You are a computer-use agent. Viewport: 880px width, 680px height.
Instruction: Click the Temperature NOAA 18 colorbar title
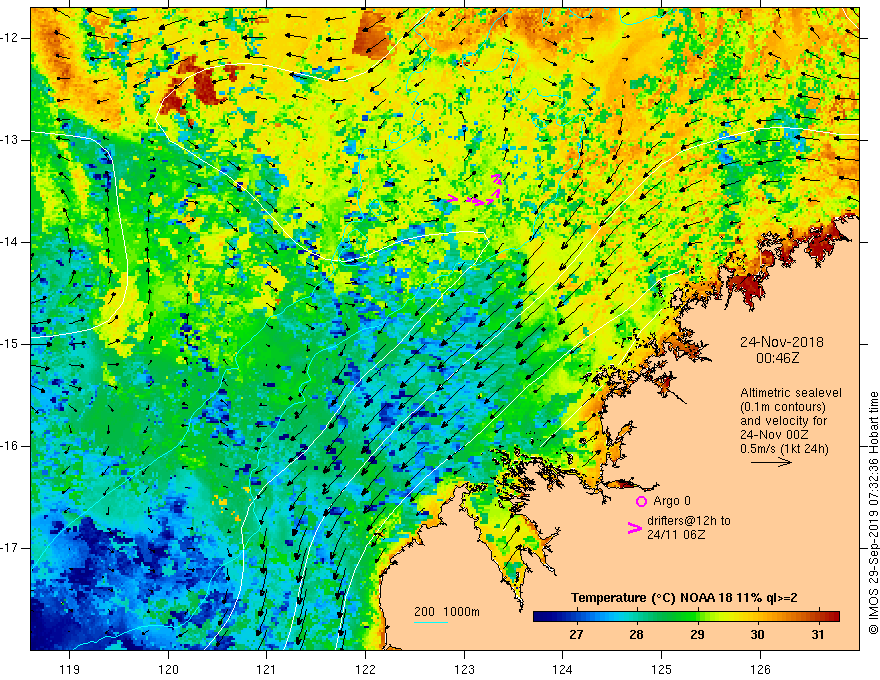(684, 598)
